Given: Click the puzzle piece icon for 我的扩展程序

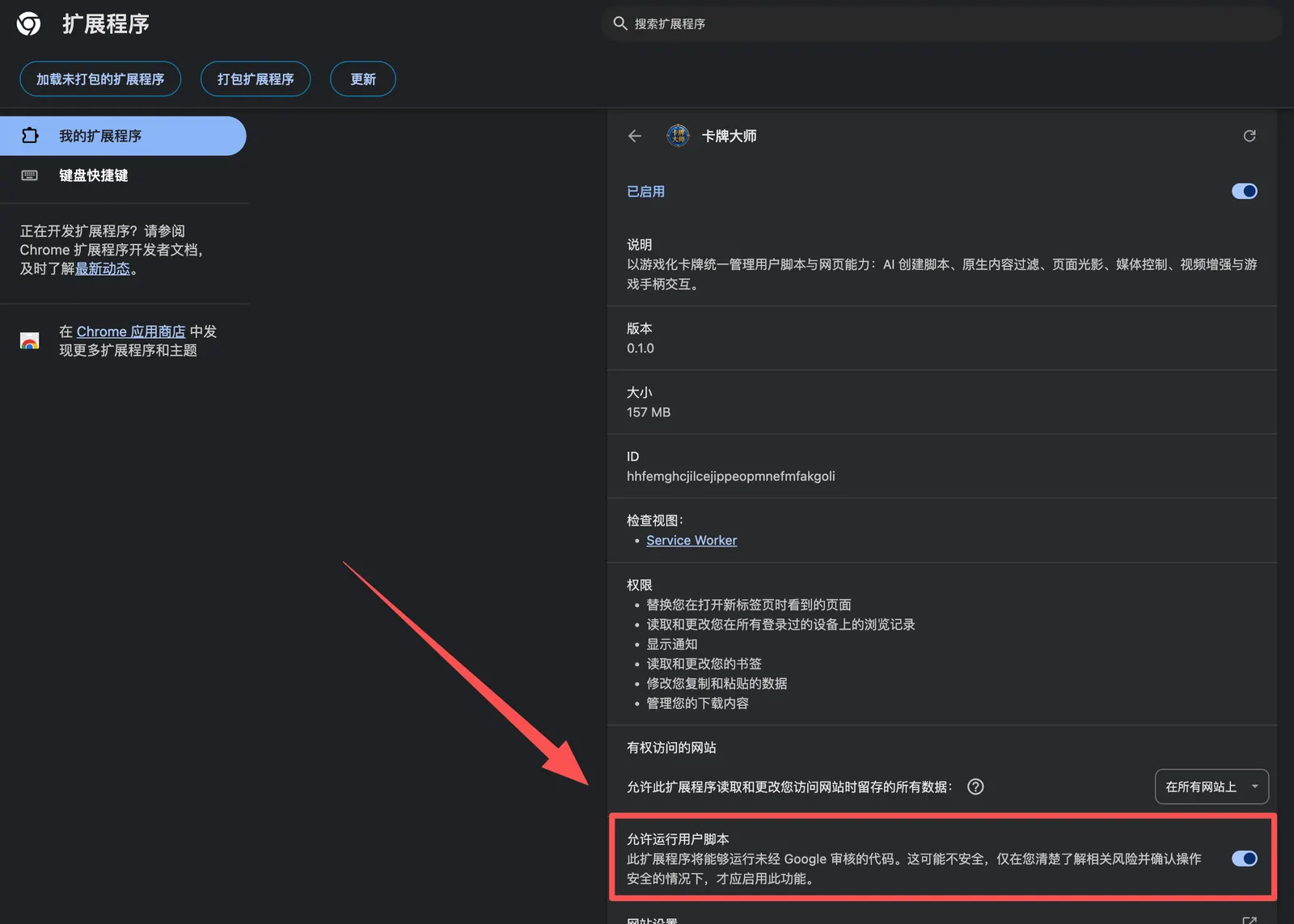Looking at the screenshot, I should click(x=30, y=136).
